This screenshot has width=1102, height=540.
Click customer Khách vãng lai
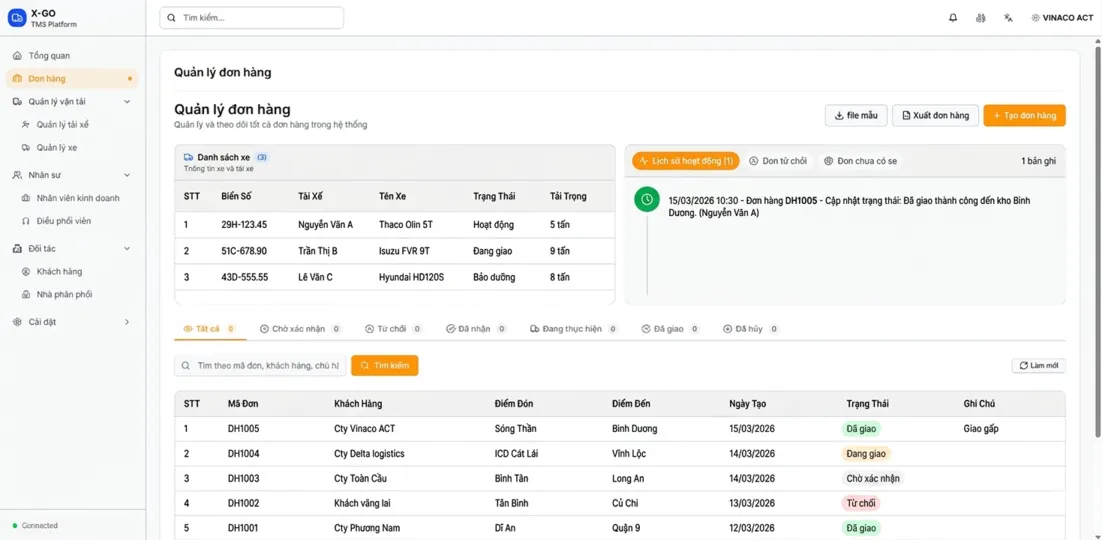click(361, 503)
